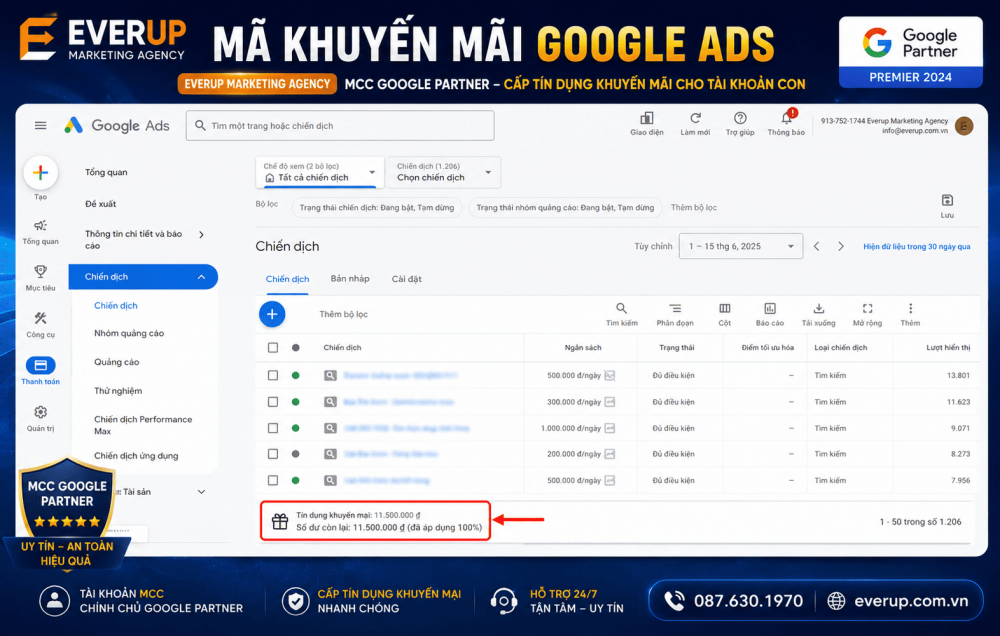Open Đề xuất in the navigation menu

[x=101, y=204]
